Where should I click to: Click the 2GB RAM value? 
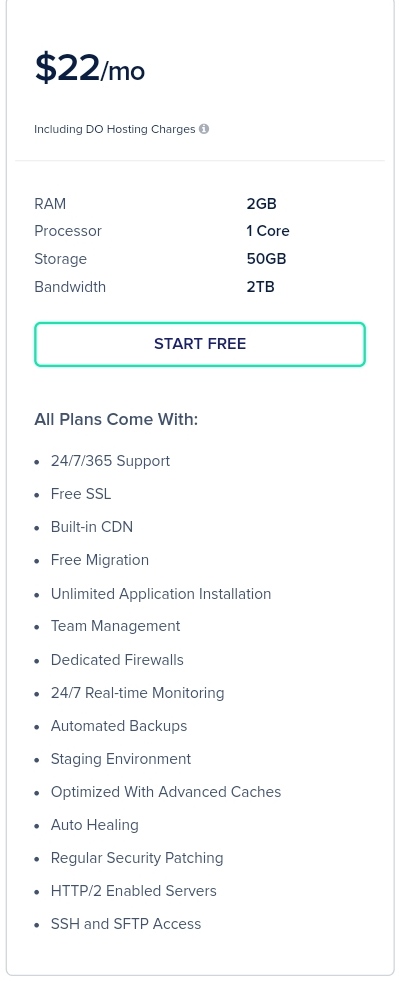pyautogui.click(x=261, y=204)
